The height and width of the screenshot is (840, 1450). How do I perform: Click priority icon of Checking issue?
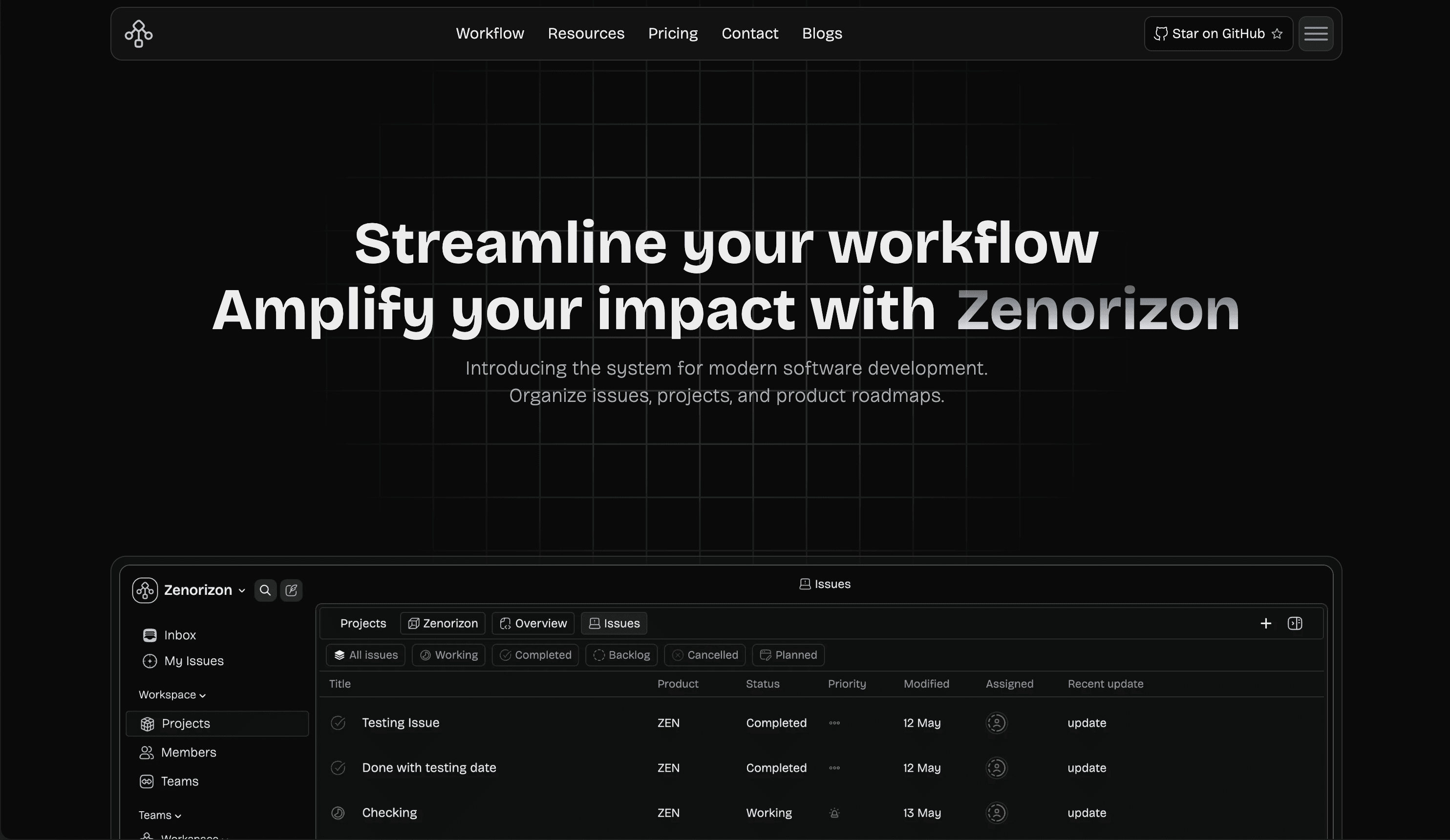point(834,812)
